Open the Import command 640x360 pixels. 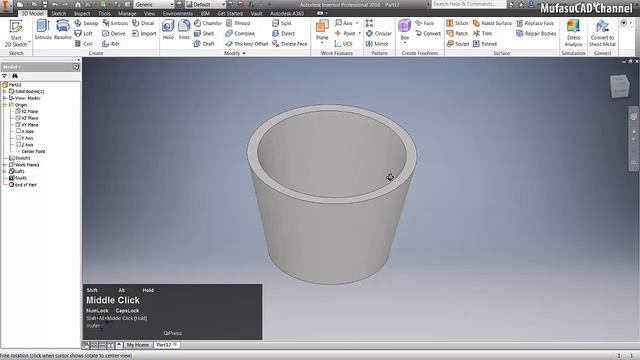pyautogui.click(x=144, y=33)
